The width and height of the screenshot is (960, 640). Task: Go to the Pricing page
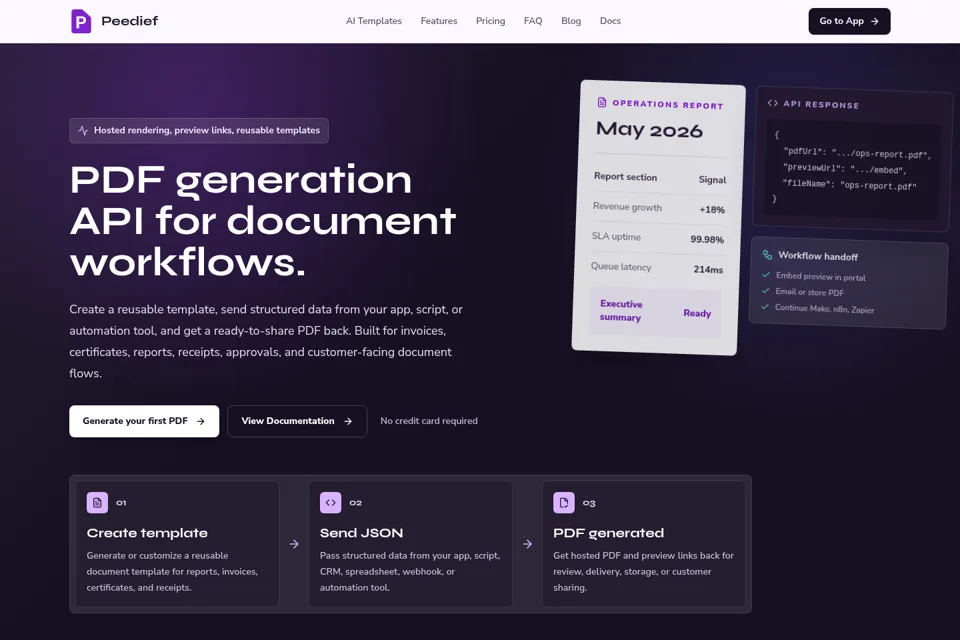pos(490,21)
